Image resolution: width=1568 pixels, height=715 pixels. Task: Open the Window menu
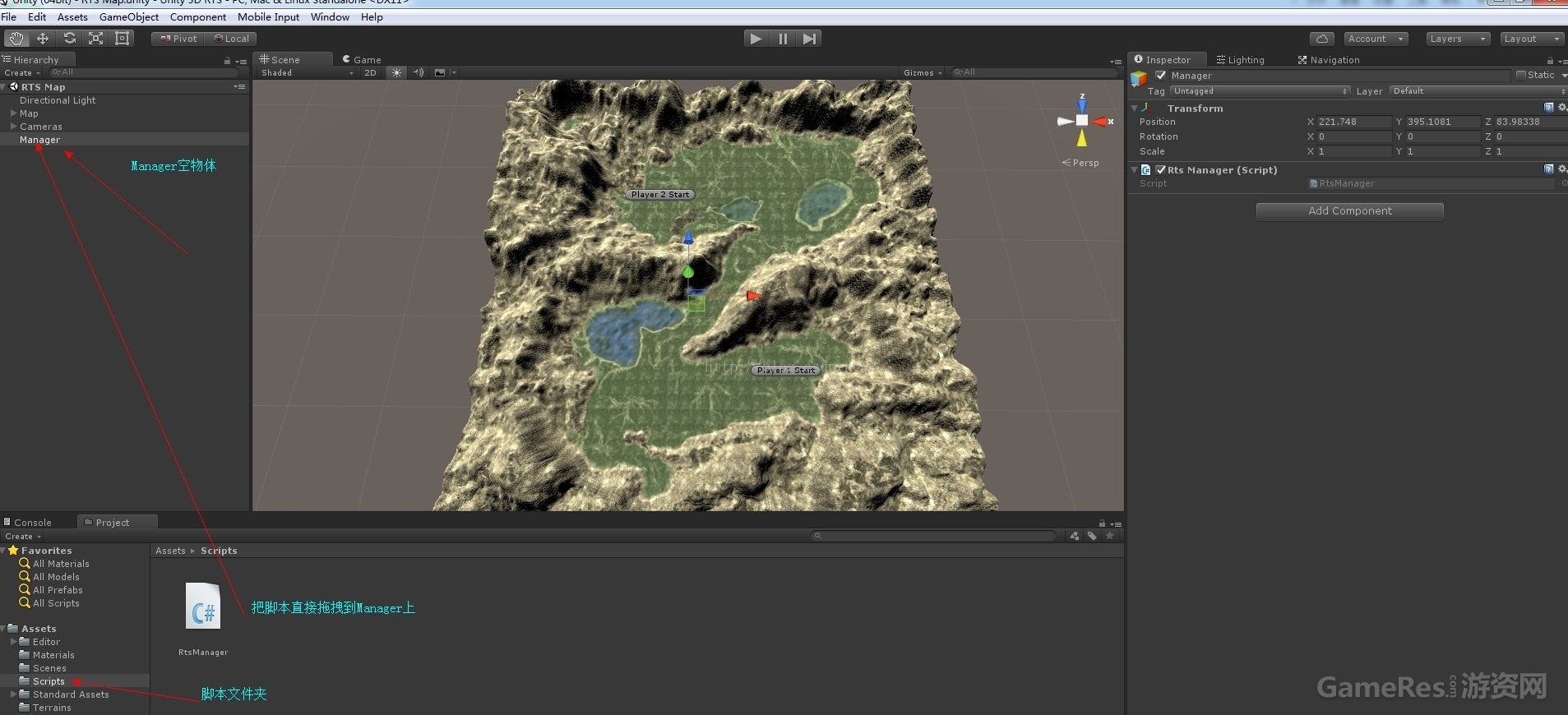[330, 16]
